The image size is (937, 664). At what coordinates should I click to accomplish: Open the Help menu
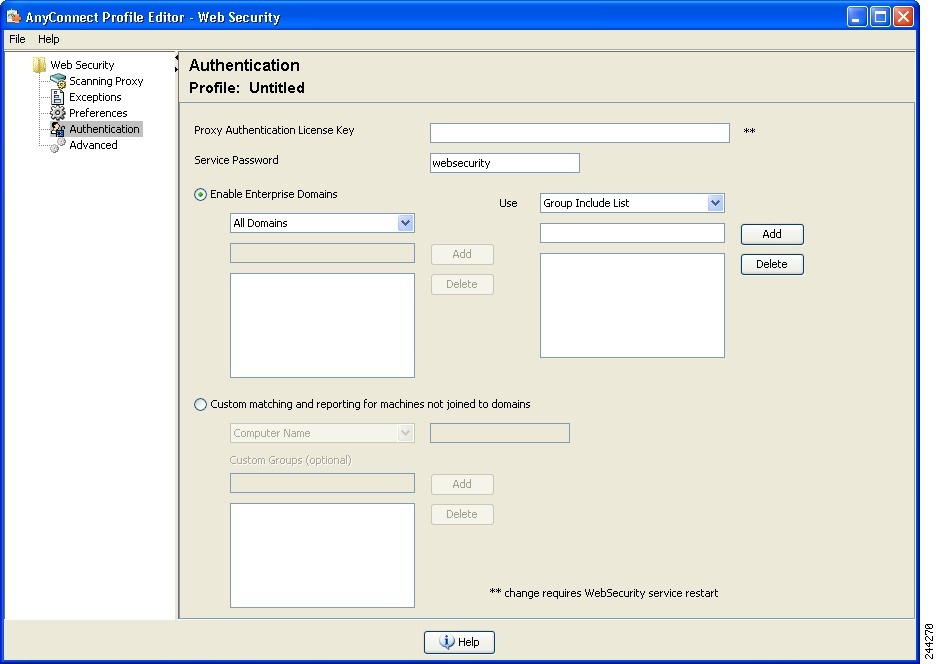point(48,39)
